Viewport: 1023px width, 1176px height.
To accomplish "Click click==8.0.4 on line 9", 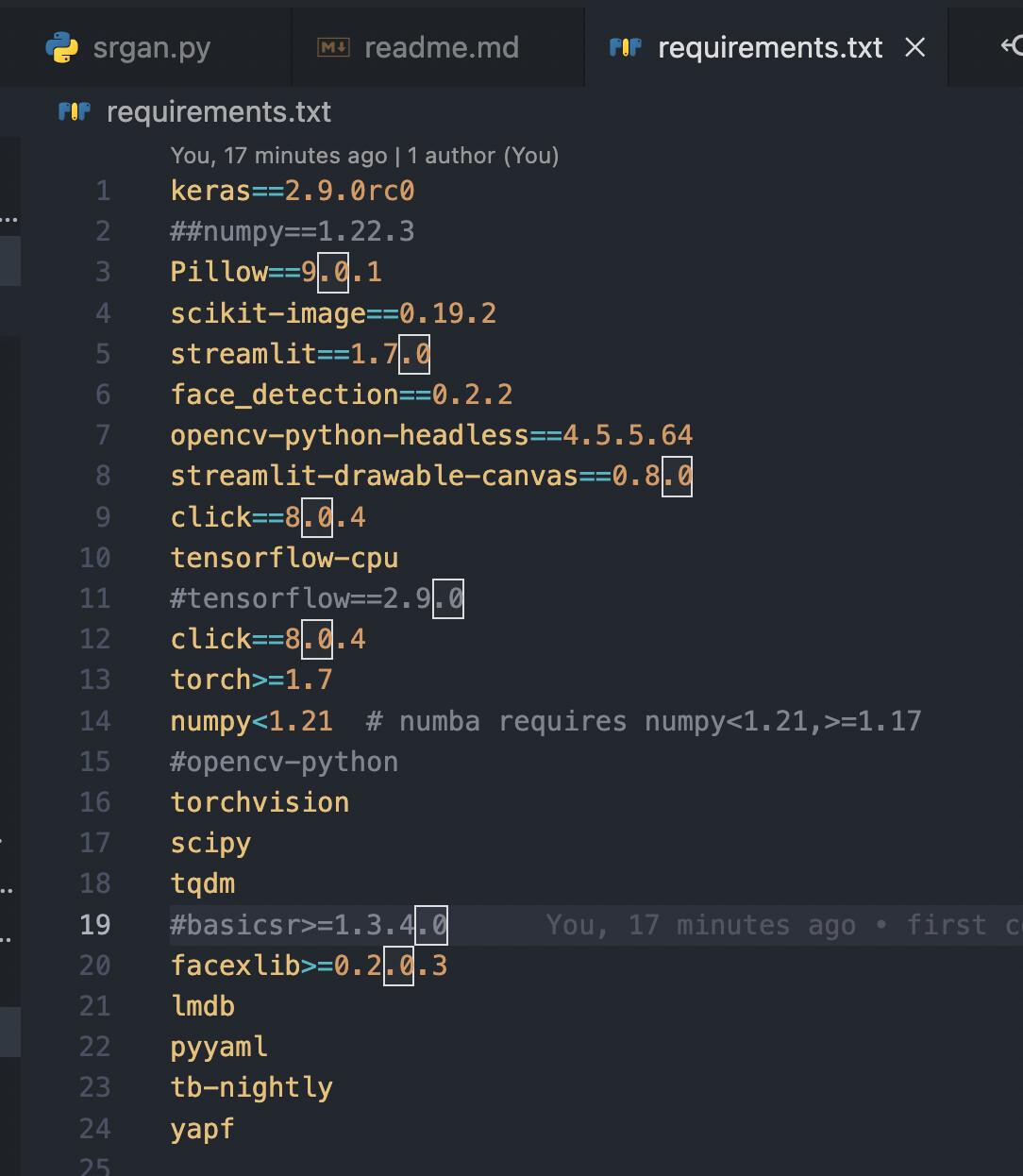I will (268, 517).
